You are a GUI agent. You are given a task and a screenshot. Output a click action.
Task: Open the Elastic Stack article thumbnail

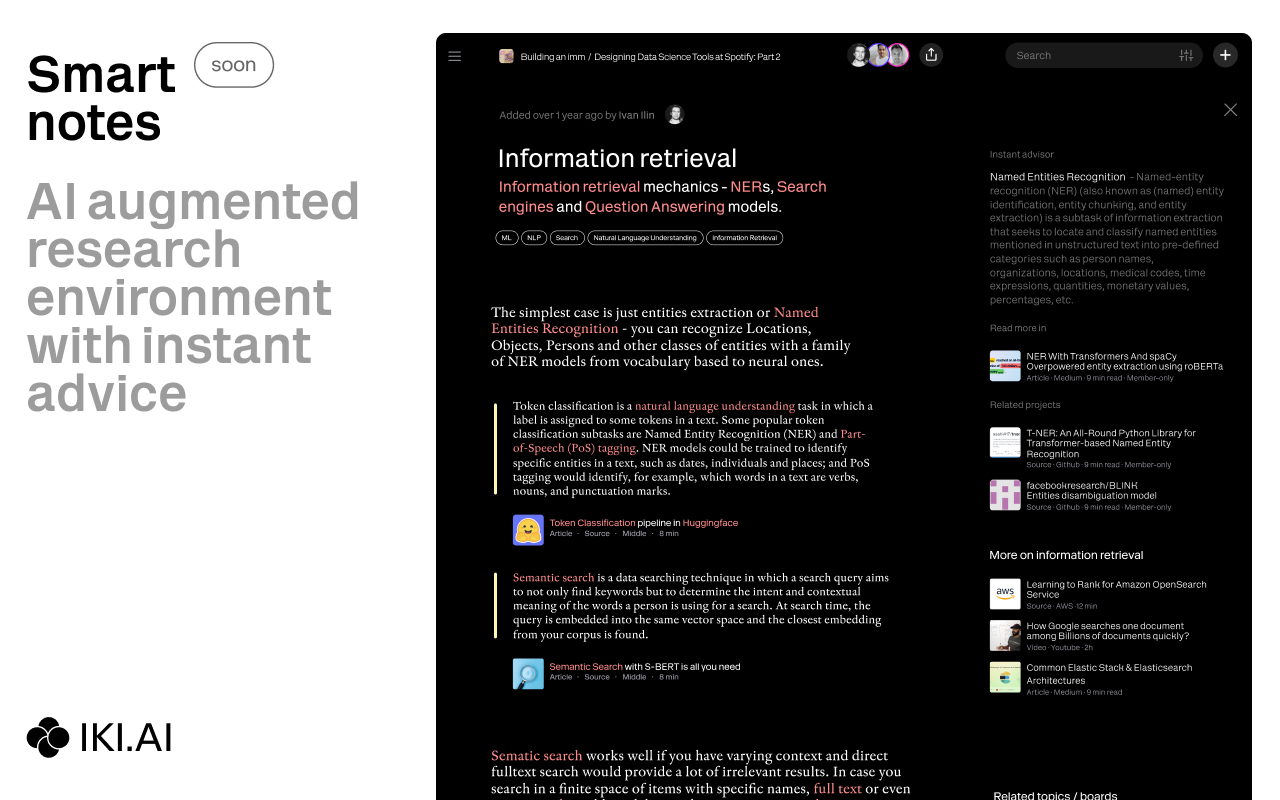[x=1005, y=677]
